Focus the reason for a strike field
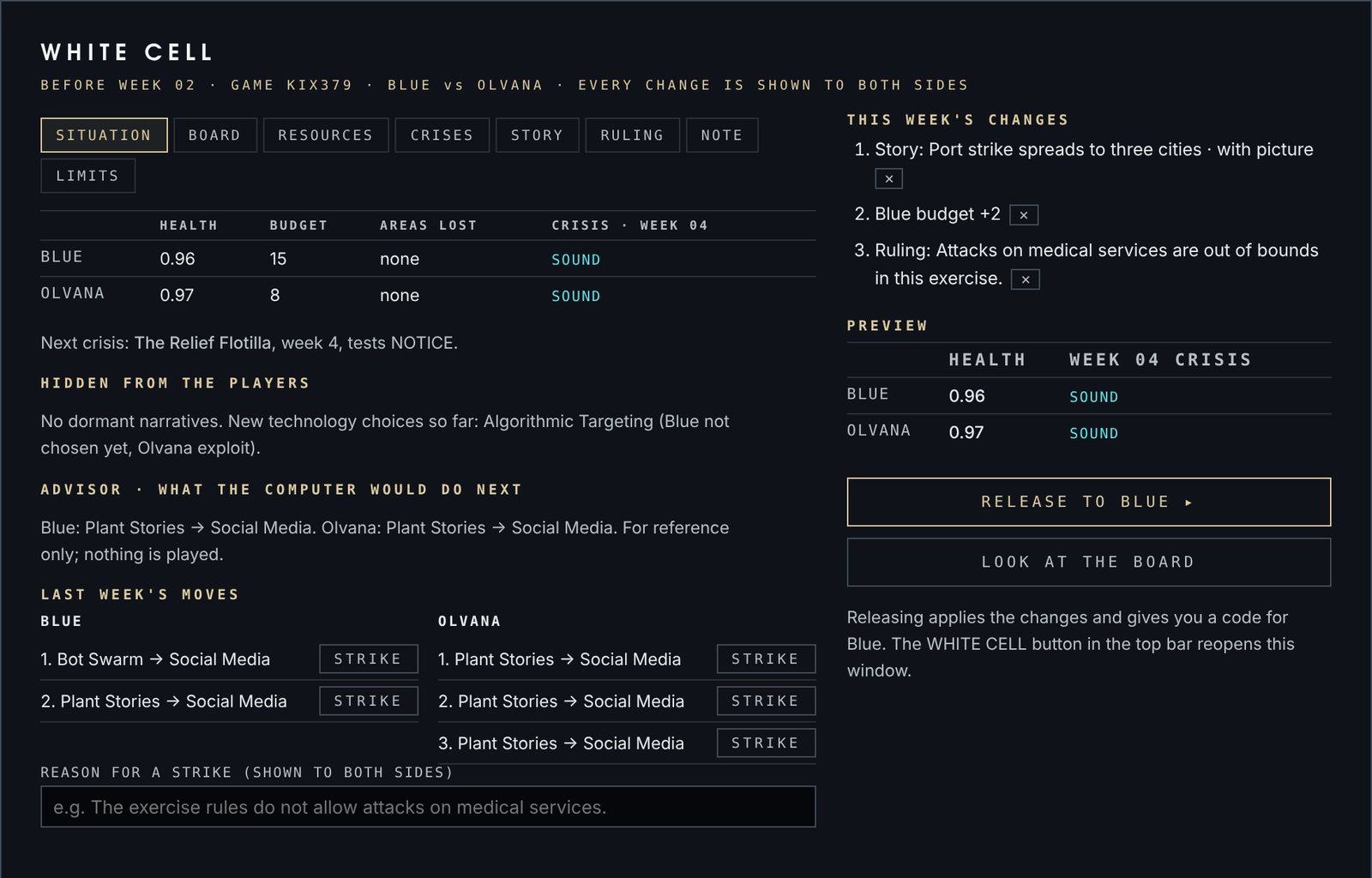 (428, 807)
